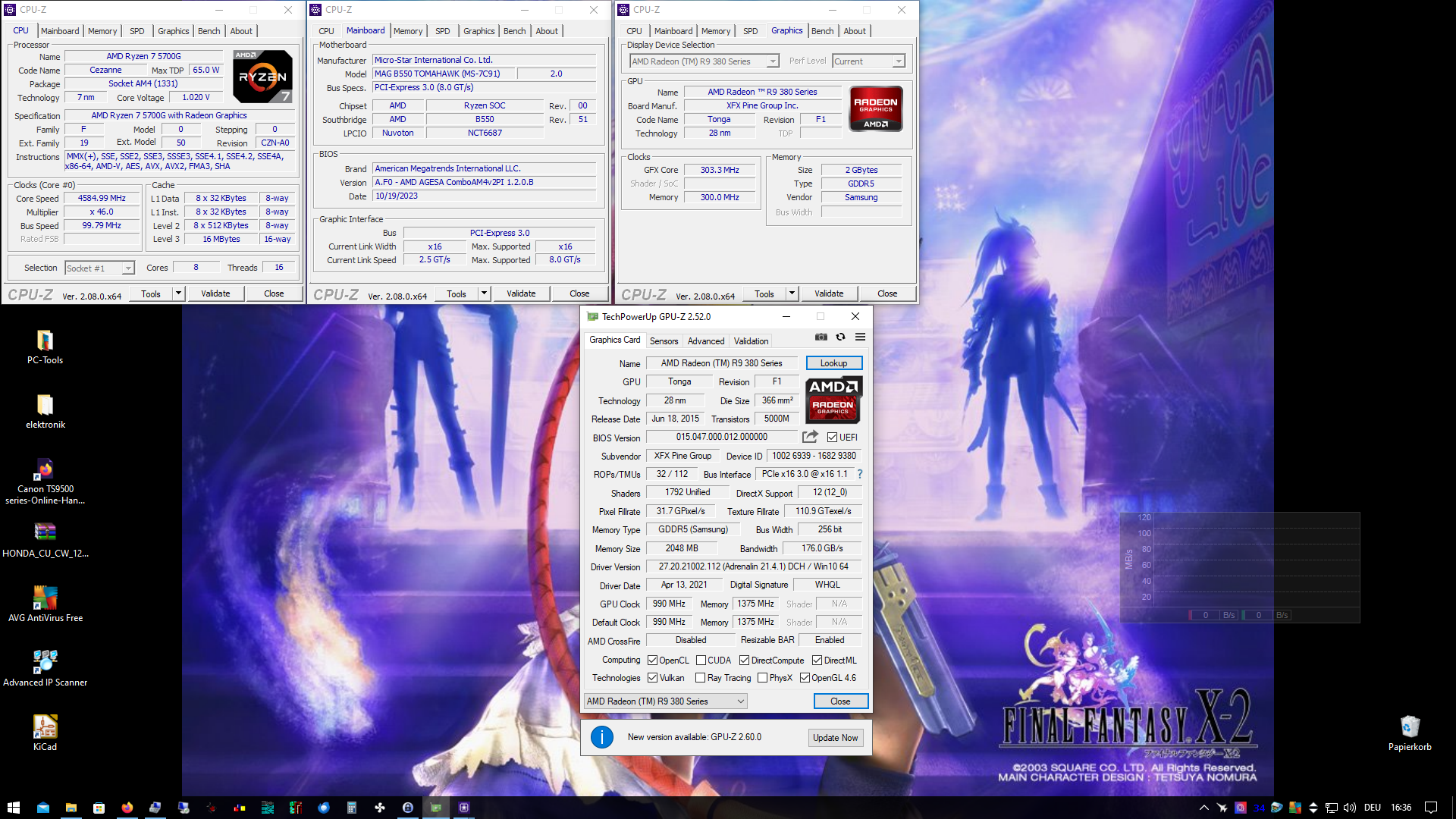1456x819 pixels.
Task: Open File Explorer from the taskbar
Action: 71,808
